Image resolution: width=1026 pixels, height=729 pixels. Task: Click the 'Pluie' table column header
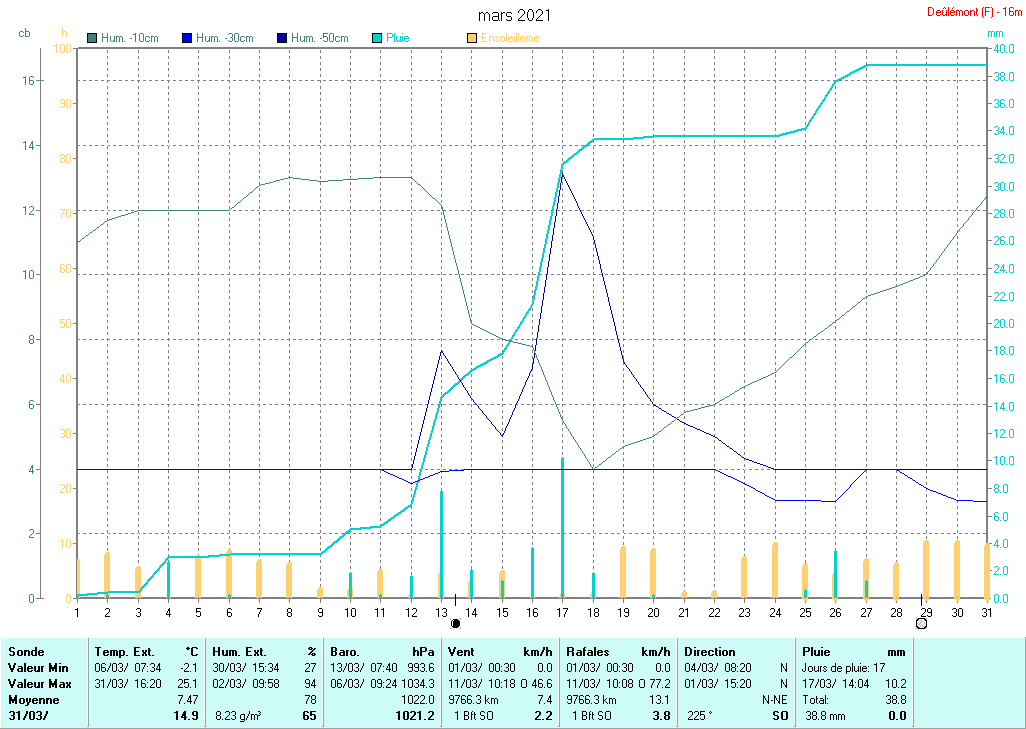(817, 651)
